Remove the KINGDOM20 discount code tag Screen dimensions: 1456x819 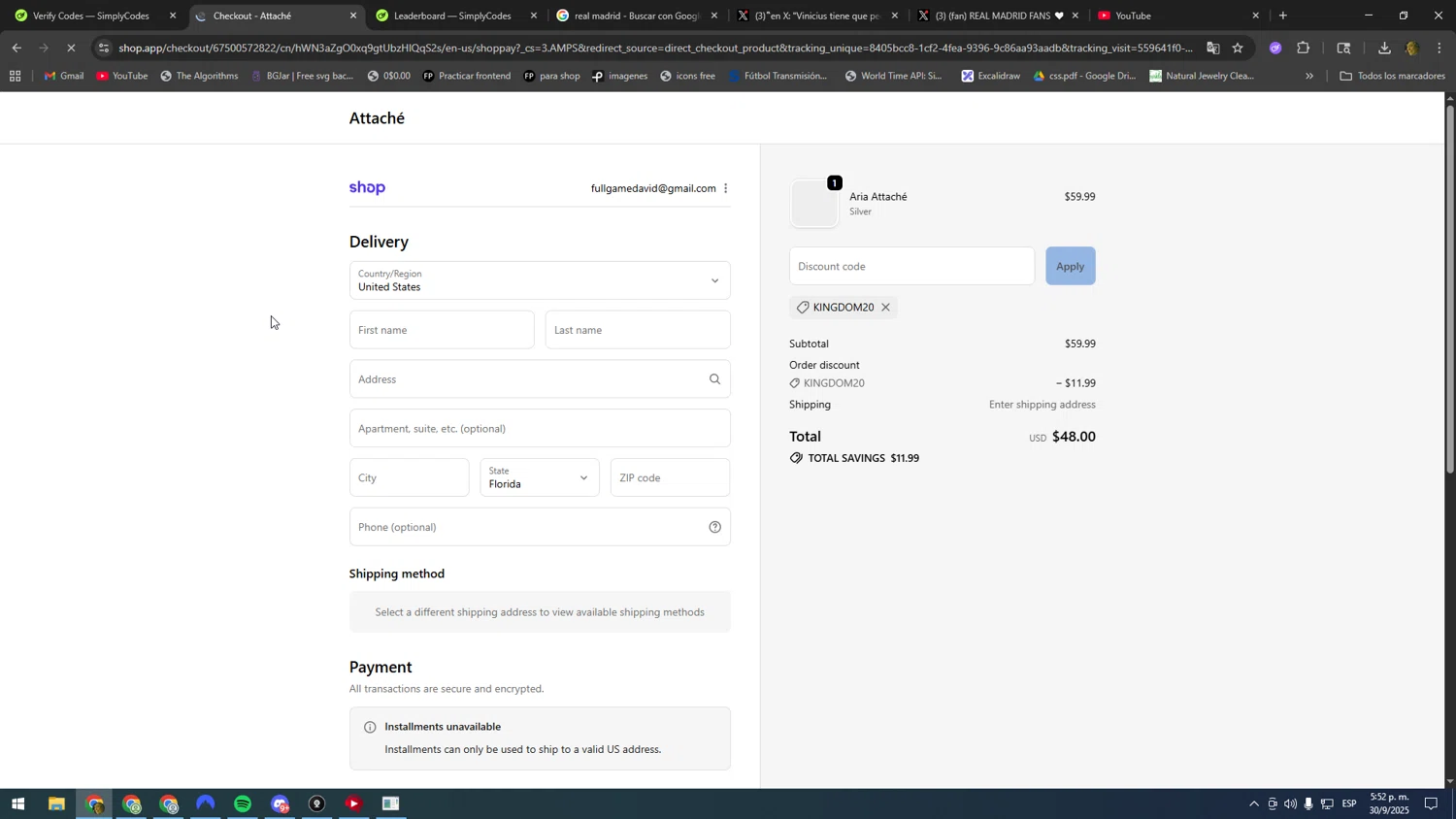(x=885, y=308)
